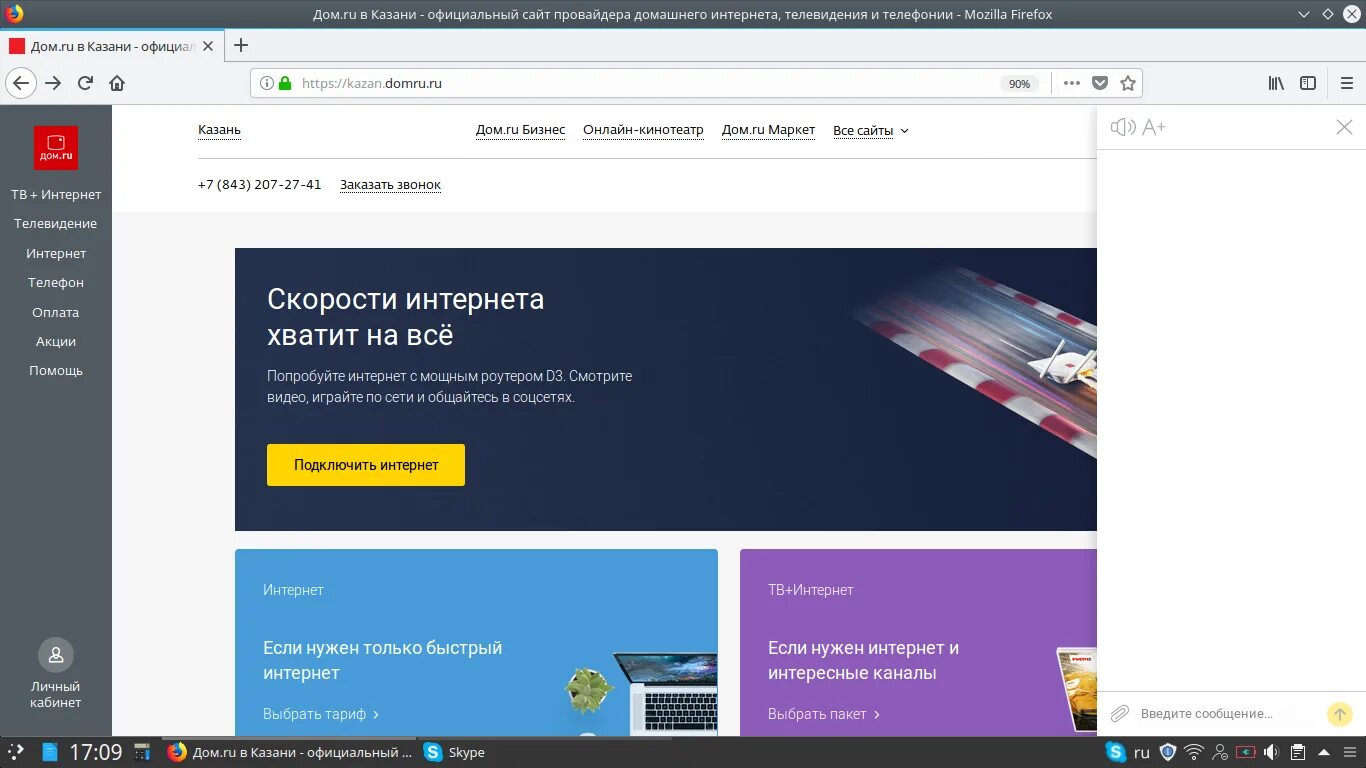Image resolution: width=1366 pixels, height=768 pixels.
Task: Click the network manager icon in tray
Action: click(x=1220, y=752)
